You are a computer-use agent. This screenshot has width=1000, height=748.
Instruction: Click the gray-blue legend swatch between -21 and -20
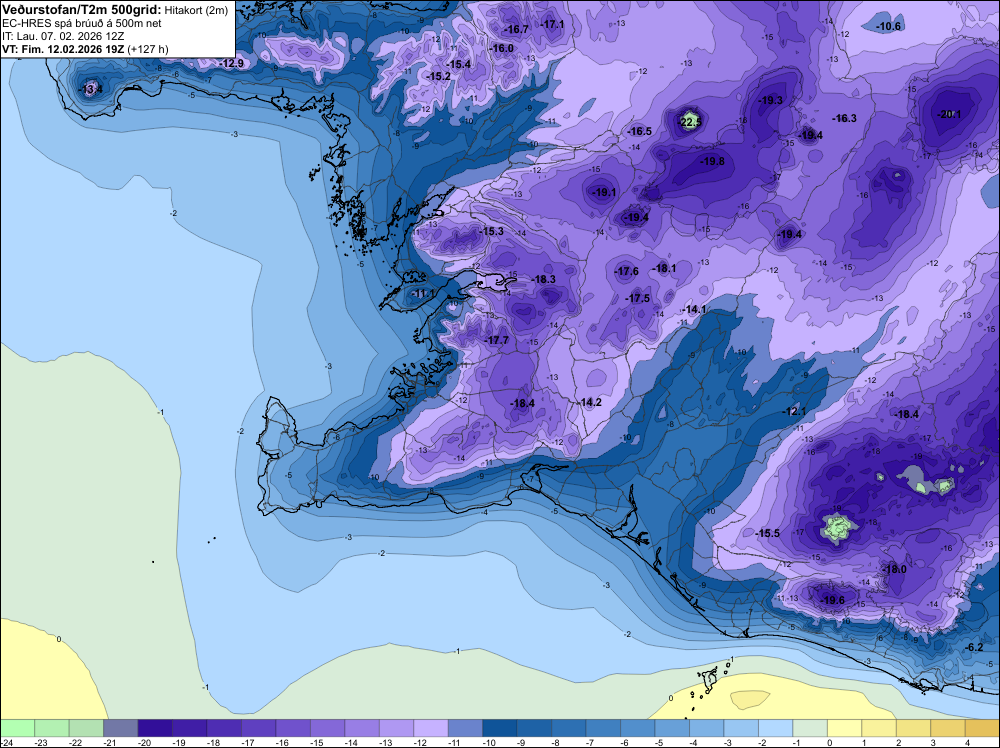[121, 728]
